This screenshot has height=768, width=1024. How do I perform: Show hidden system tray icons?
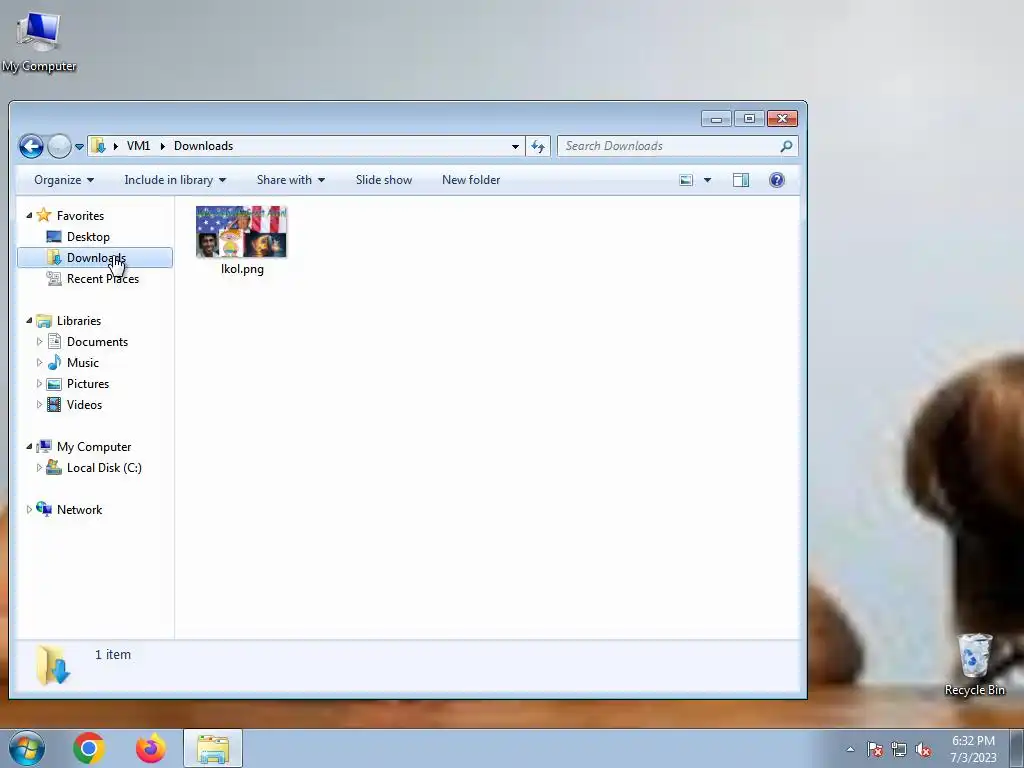[850, 749]
